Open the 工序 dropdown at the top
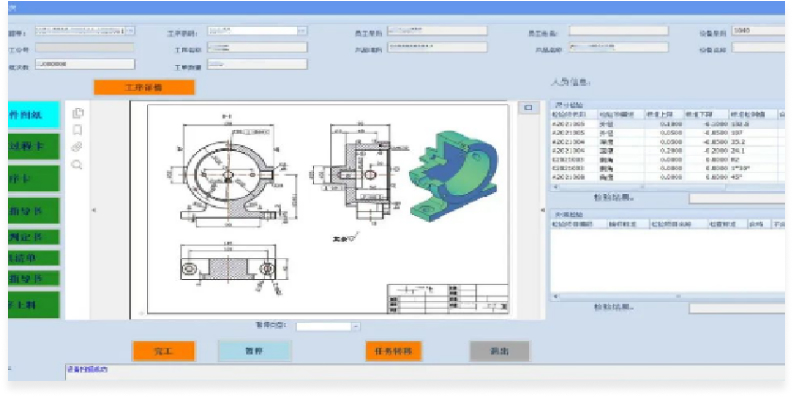The height and width of the screenshot is (397, 793). pyautogui.click(x=302, y=31)
